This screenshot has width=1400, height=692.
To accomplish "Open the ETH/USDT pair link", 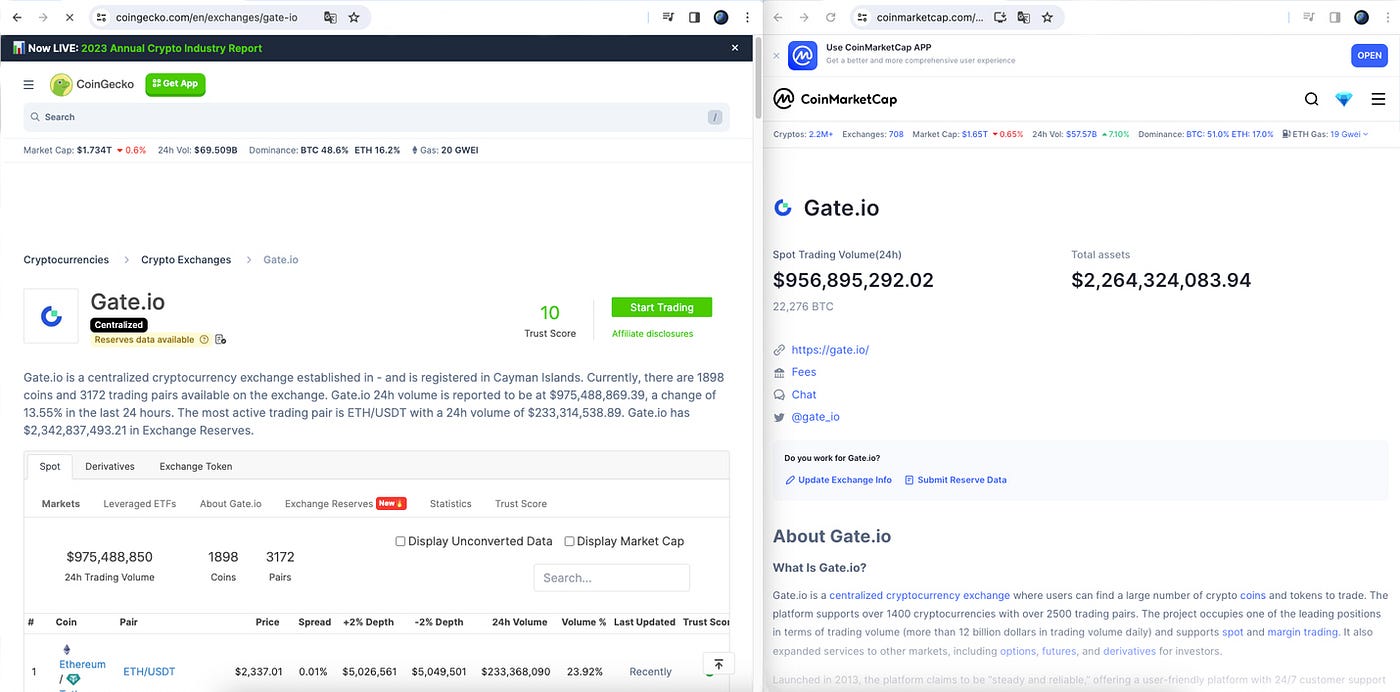I will (149, 672).
